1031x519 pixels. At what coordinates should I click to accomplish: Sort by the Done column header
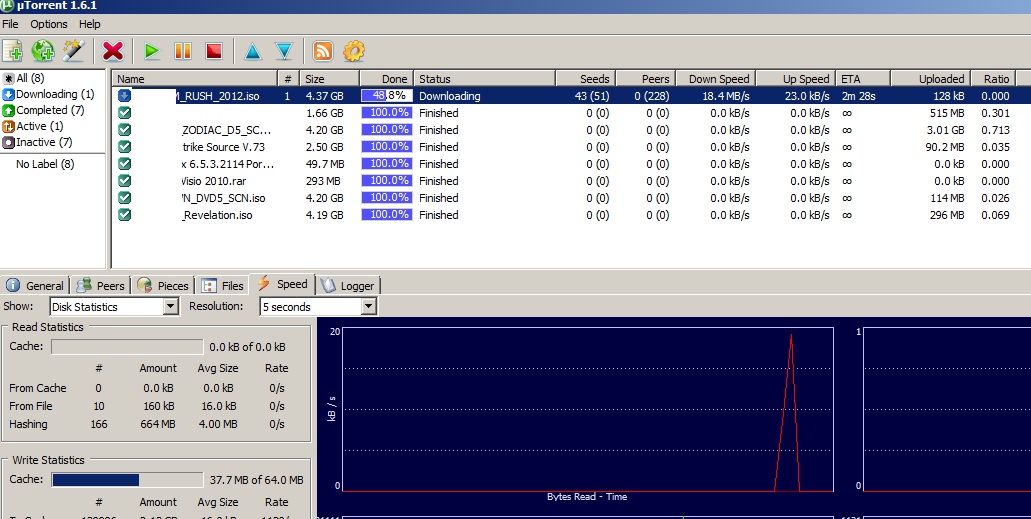coord(387,78)
